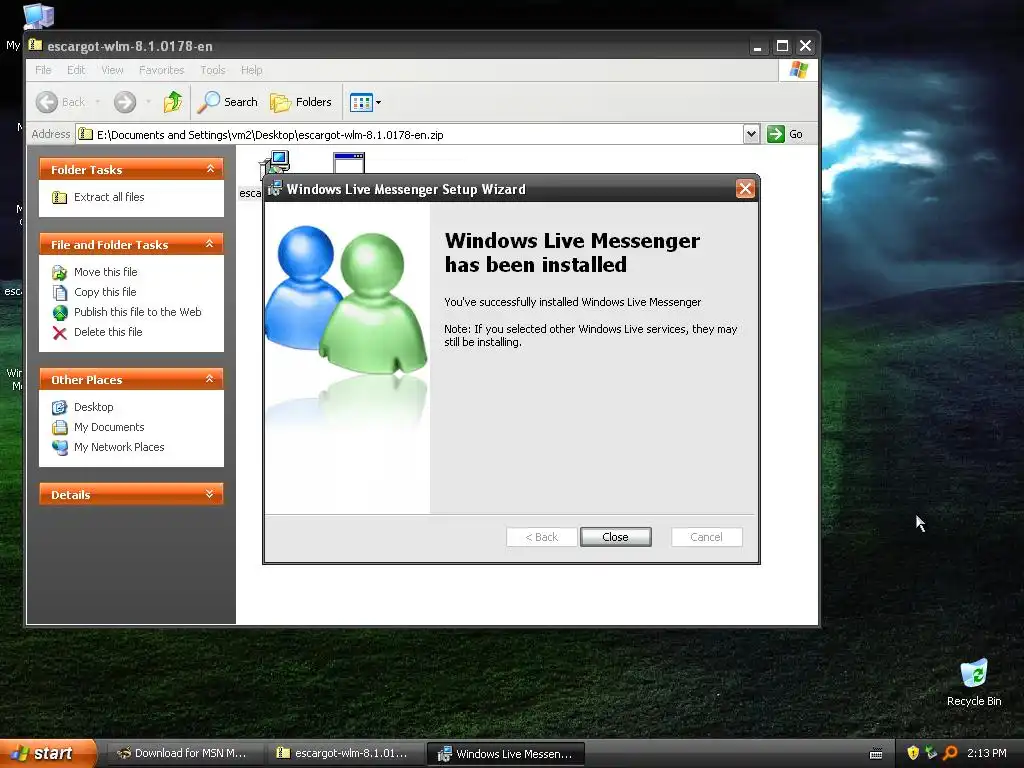This screenshot has height=768, width=1024.
Task: Open the Recycle Bin desktop icon
Action: point(974,675)
